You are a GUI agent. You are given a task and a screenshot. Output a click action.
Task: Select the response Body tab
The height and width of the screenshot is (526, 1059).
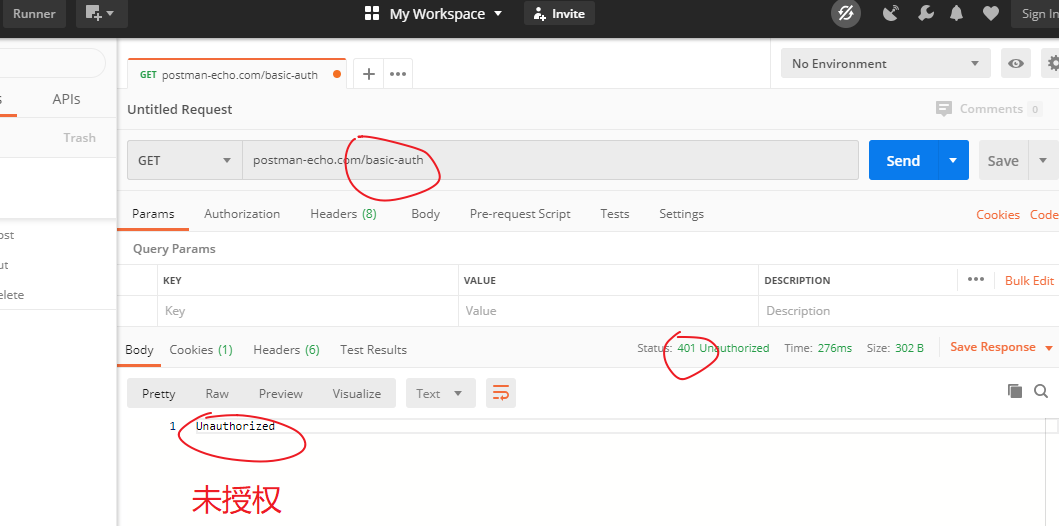point(139,350)
